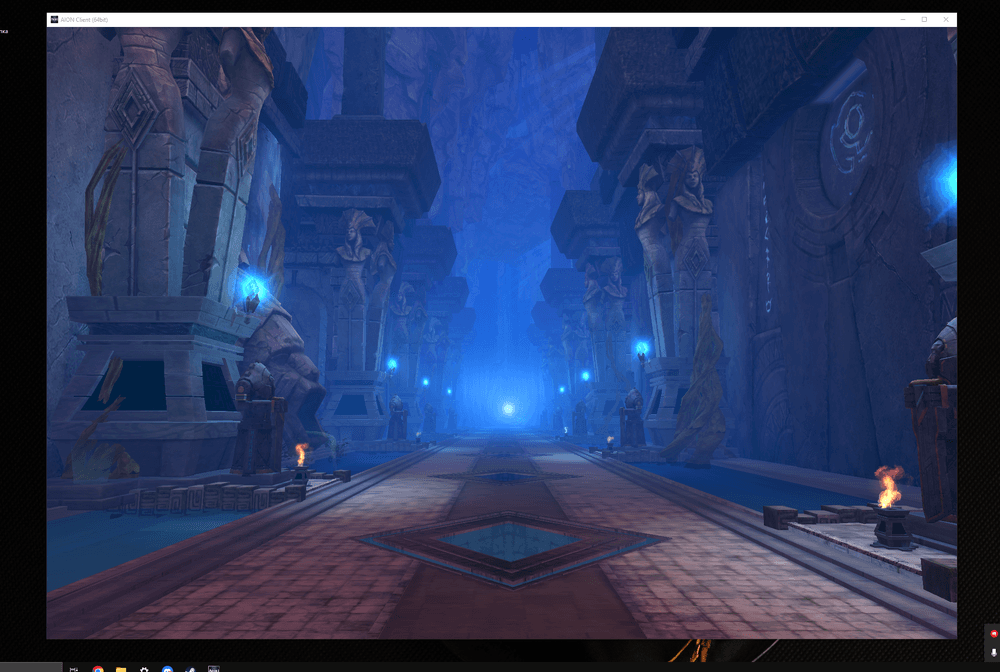This screenshot has width=1000, height=672.
Task: Click the glowing portal at corridor's end
Action: pyautogui.click(x=508, y=408)
